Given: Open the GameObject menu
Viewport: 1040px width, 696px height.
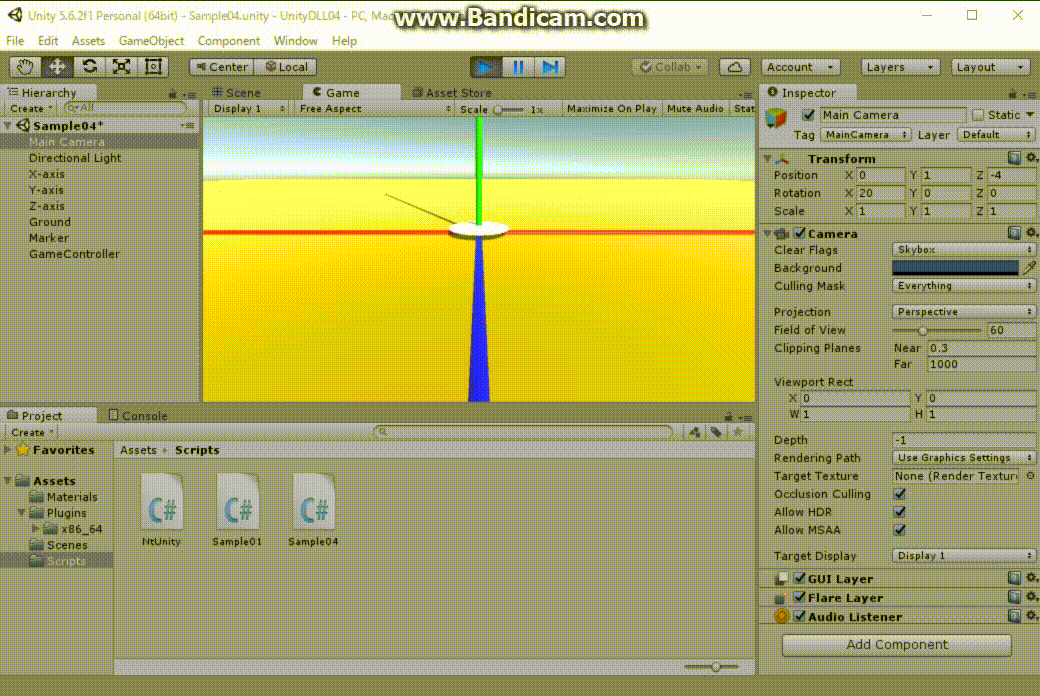Looking at the screenshot, I should click(151, 41).
